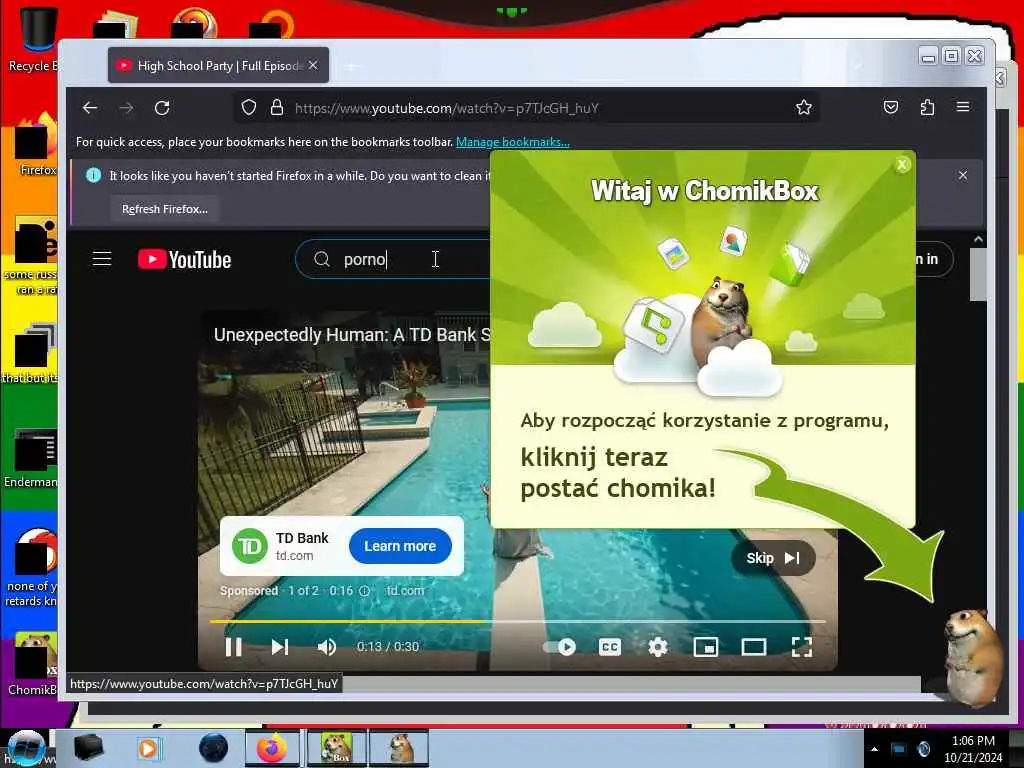Click the site padlock icon
The image size is (1024, 768).
pos(277,108)
